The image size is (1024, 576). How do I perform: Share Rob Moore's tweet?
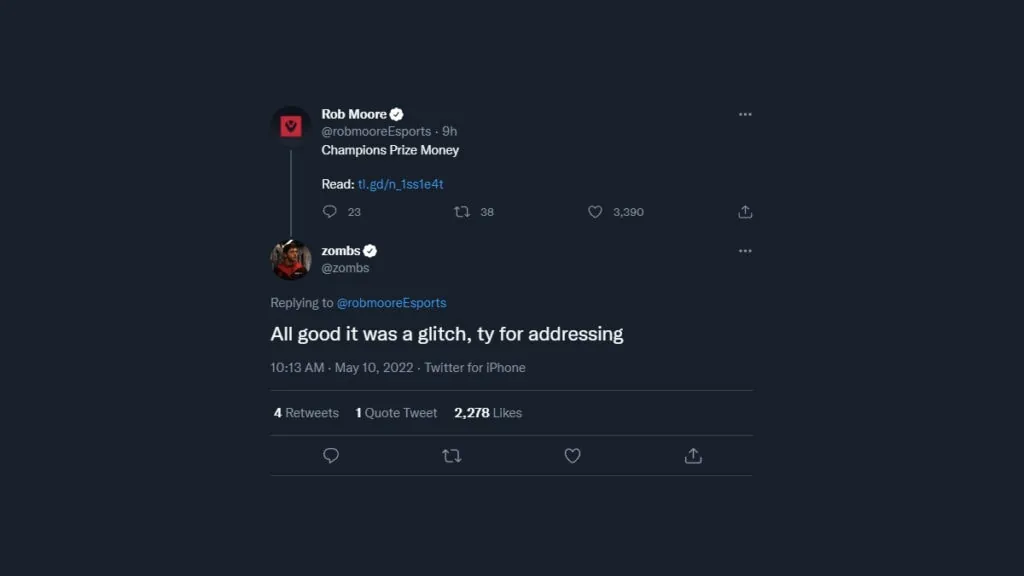[x=745, y=212]
